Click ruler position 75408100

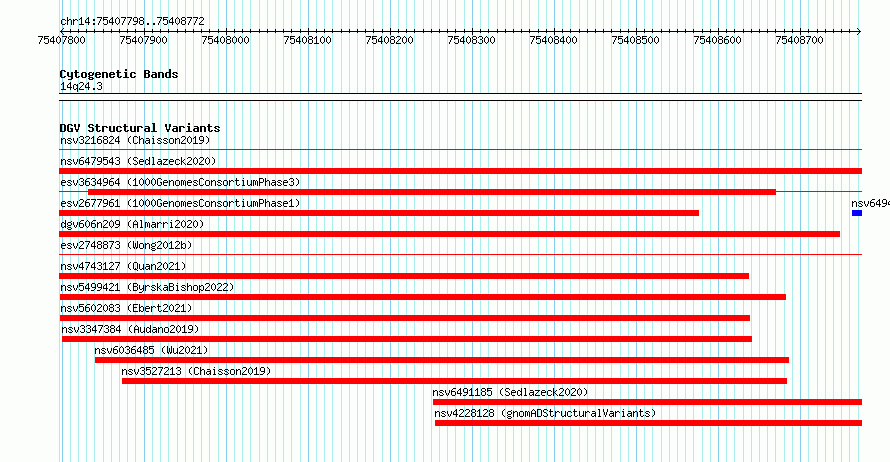(x=308, y=40)
